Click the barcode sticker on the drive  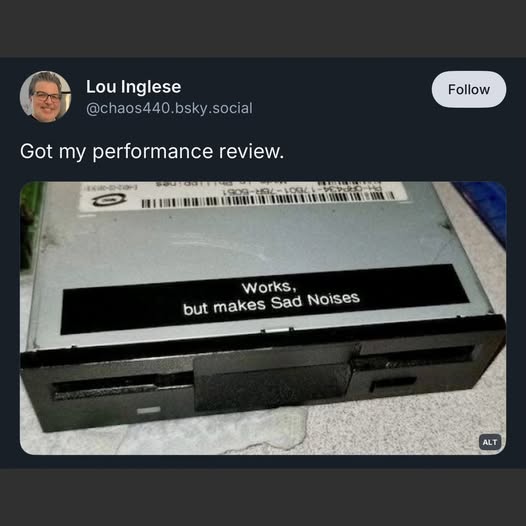[242, 197]
